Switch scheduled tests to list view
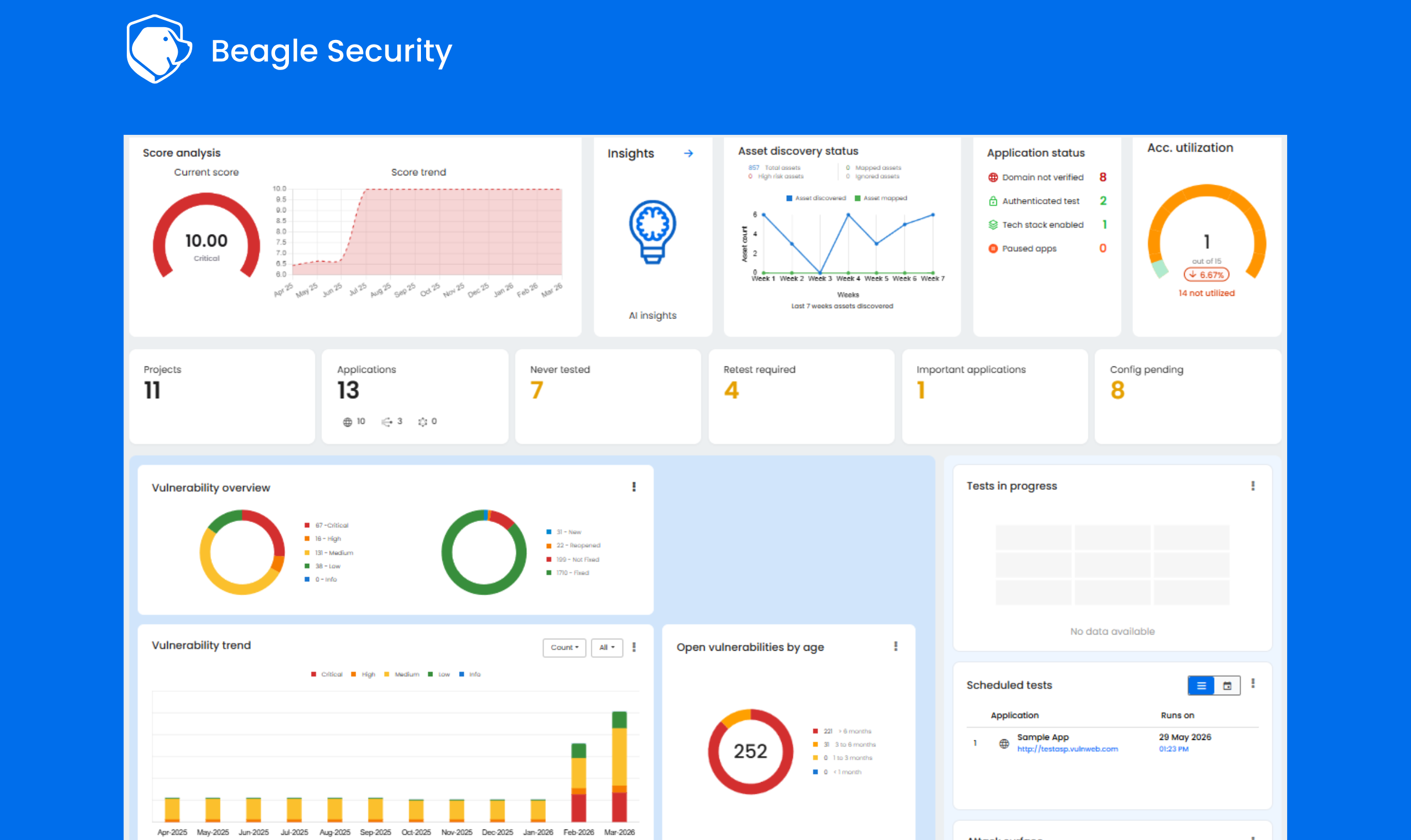Image resolution: width=1411 pixels, height=840 pixels. [1201, 685]
